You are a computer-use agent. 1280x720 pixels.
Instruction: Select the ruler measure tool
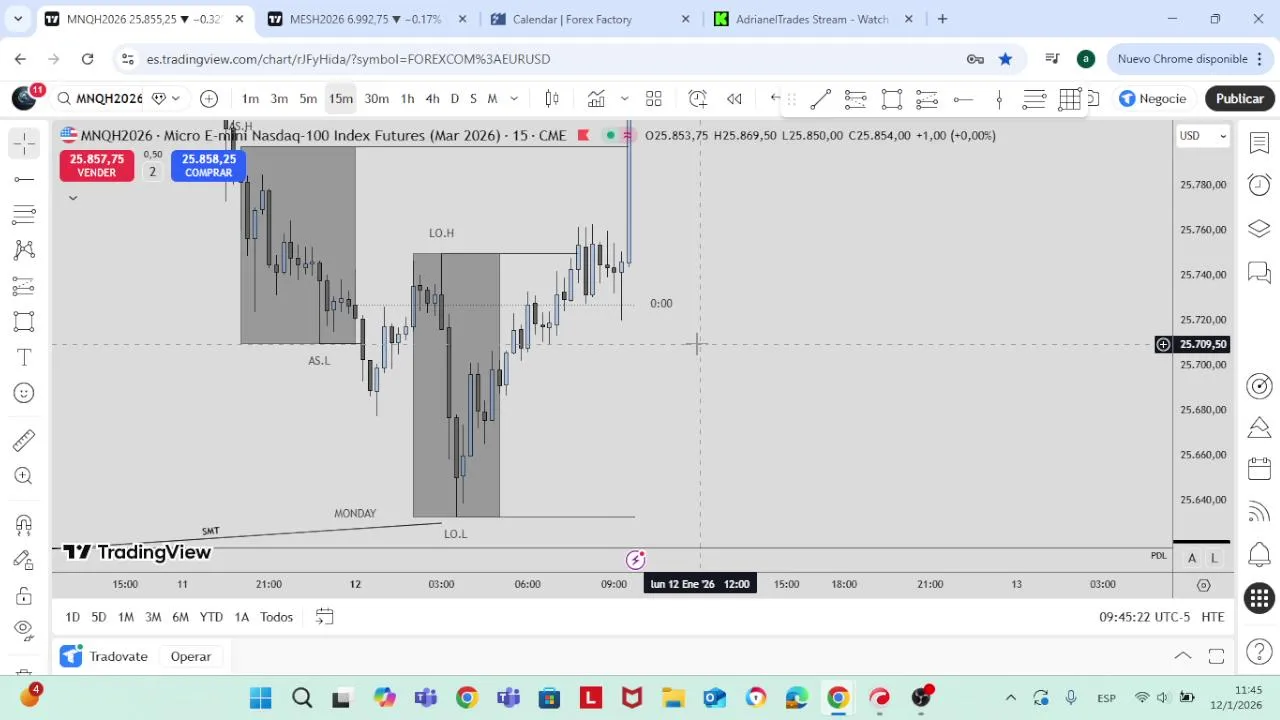tap(24, 440)
